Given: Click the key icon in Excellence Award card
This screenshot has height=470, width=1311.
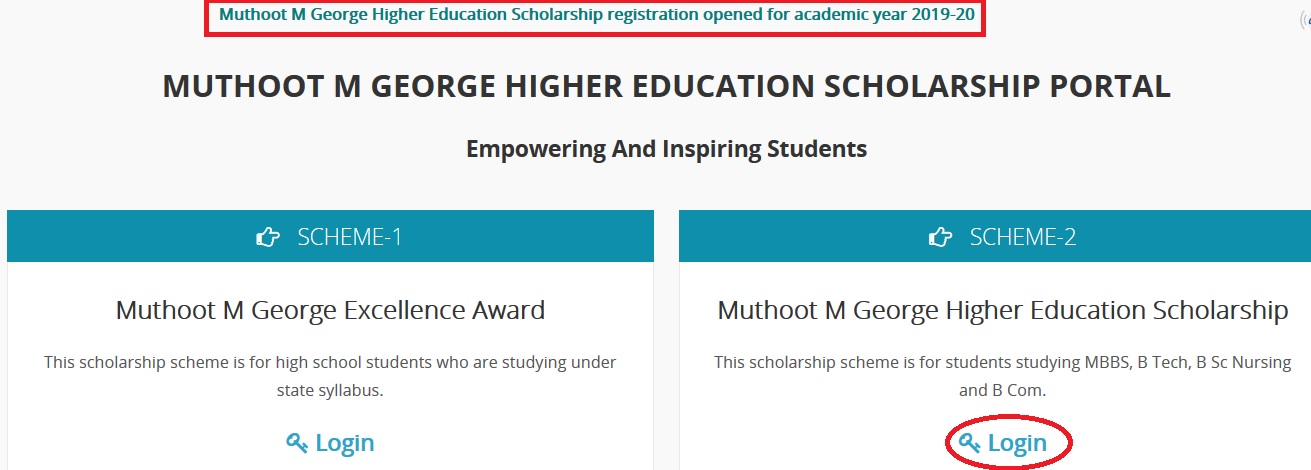Looking at the screenshot, I should (296, 443).
